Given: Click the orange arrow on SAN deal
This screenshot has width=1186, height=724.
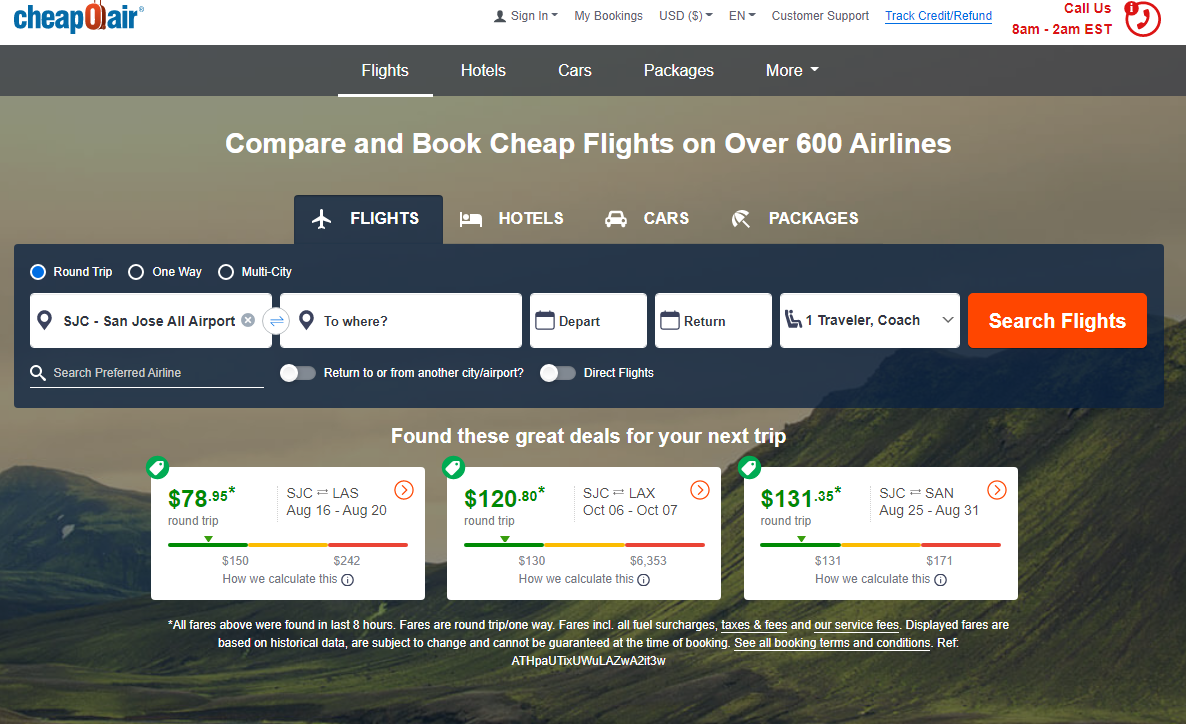Looking at the screenshot, I should pyautogui.click(x=997, y=490).
